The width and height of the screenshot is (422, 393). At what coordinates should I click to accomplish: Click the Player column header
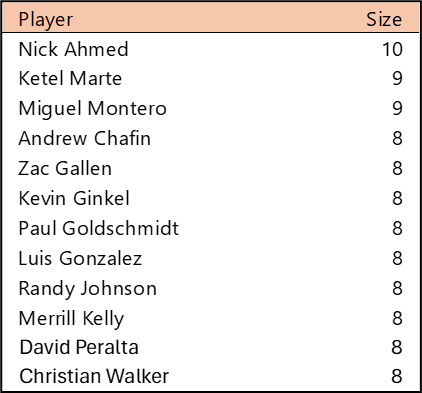coord(46,20)
